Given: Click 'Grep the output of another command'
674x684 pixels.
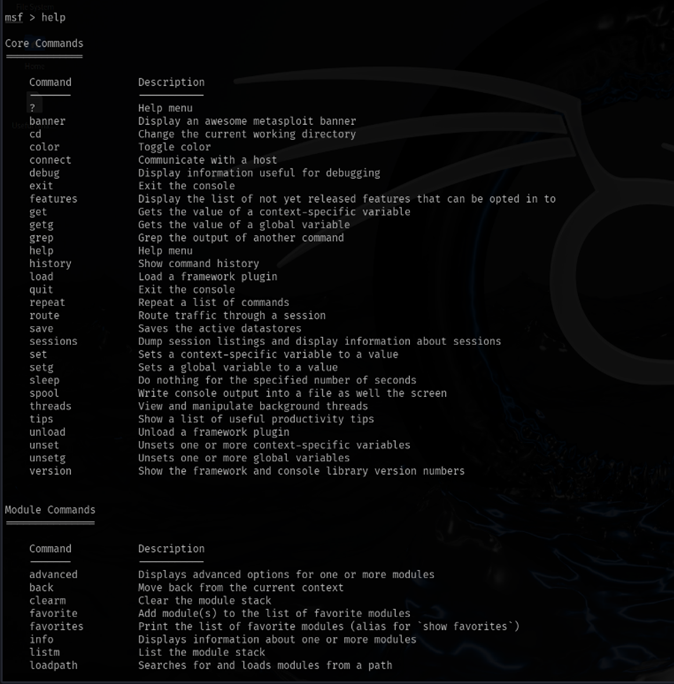Looking at the screenshot, I should [x=241, y=238].
